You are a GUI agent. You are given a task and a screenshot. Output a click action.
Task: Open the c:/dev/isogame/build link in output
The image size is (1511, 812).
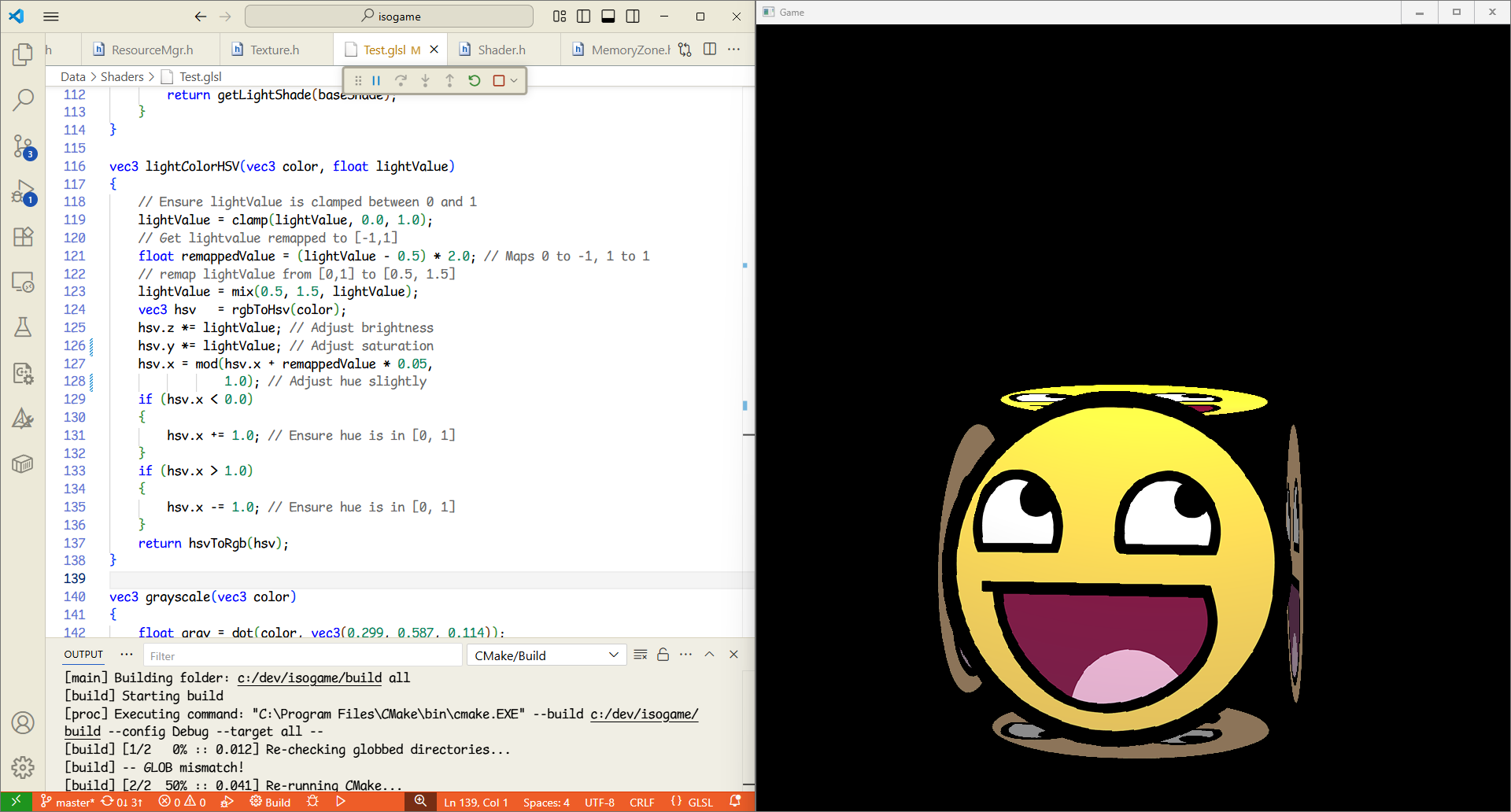click(x=309, y=677)
